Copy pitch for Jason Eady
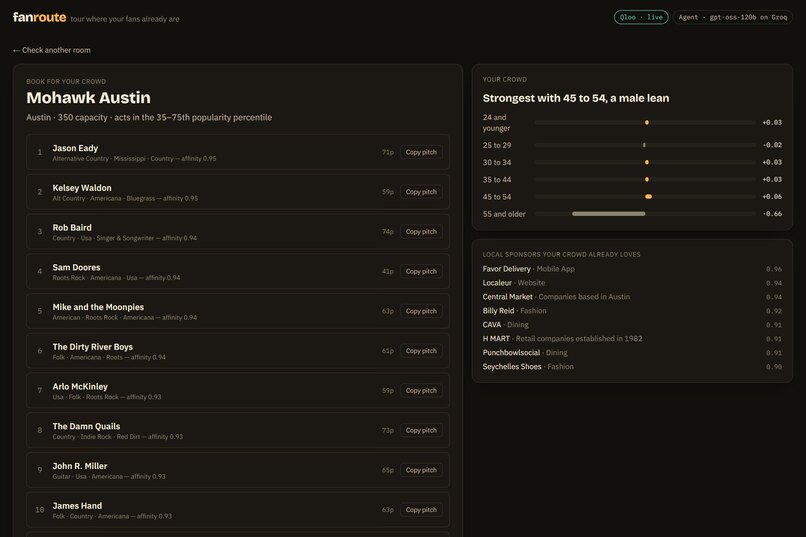806x537 pixels. [421, 152]
